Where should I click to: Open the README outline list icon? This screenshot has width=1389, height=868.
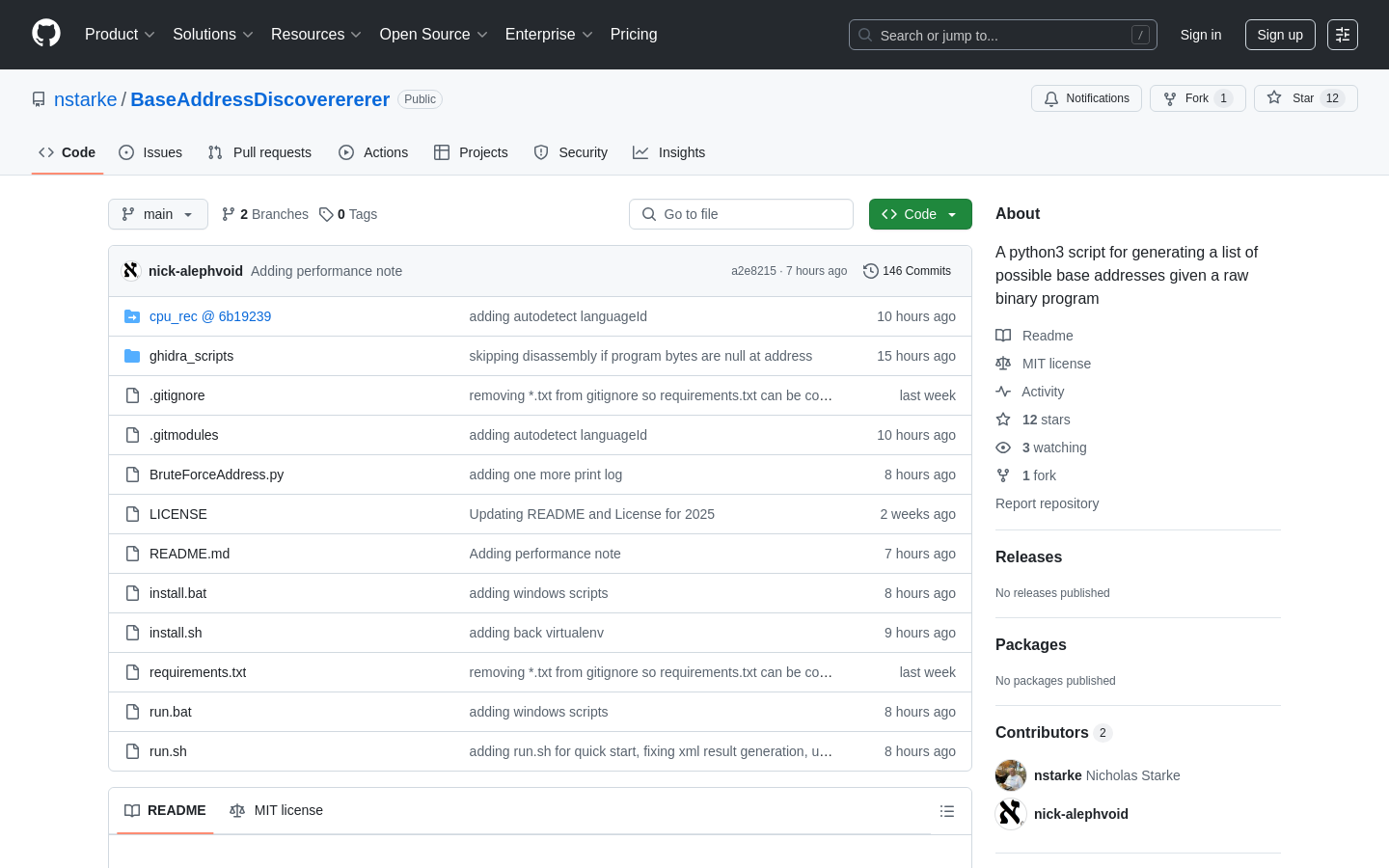pos(947,811)
